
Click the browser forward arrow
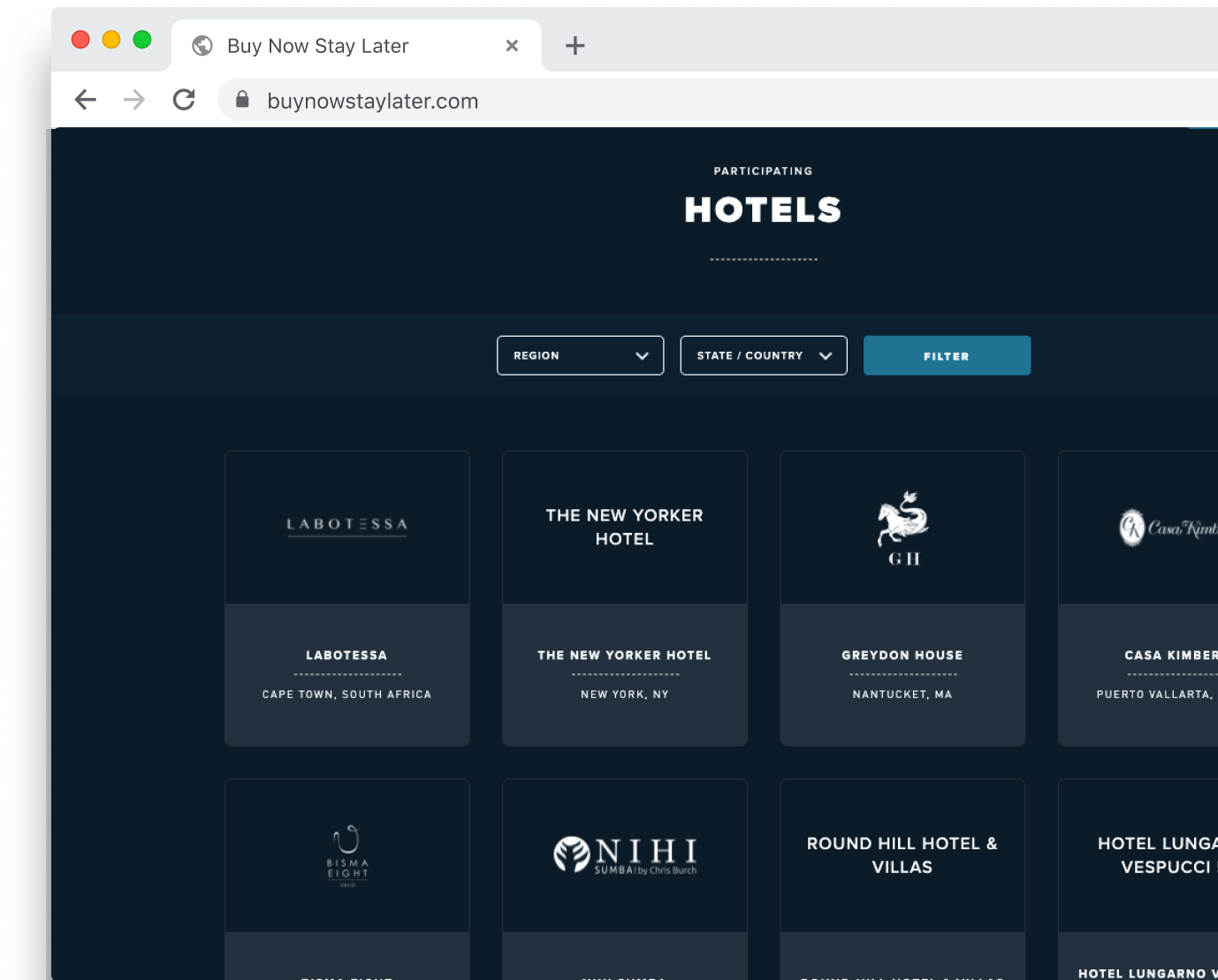(134, 100)
